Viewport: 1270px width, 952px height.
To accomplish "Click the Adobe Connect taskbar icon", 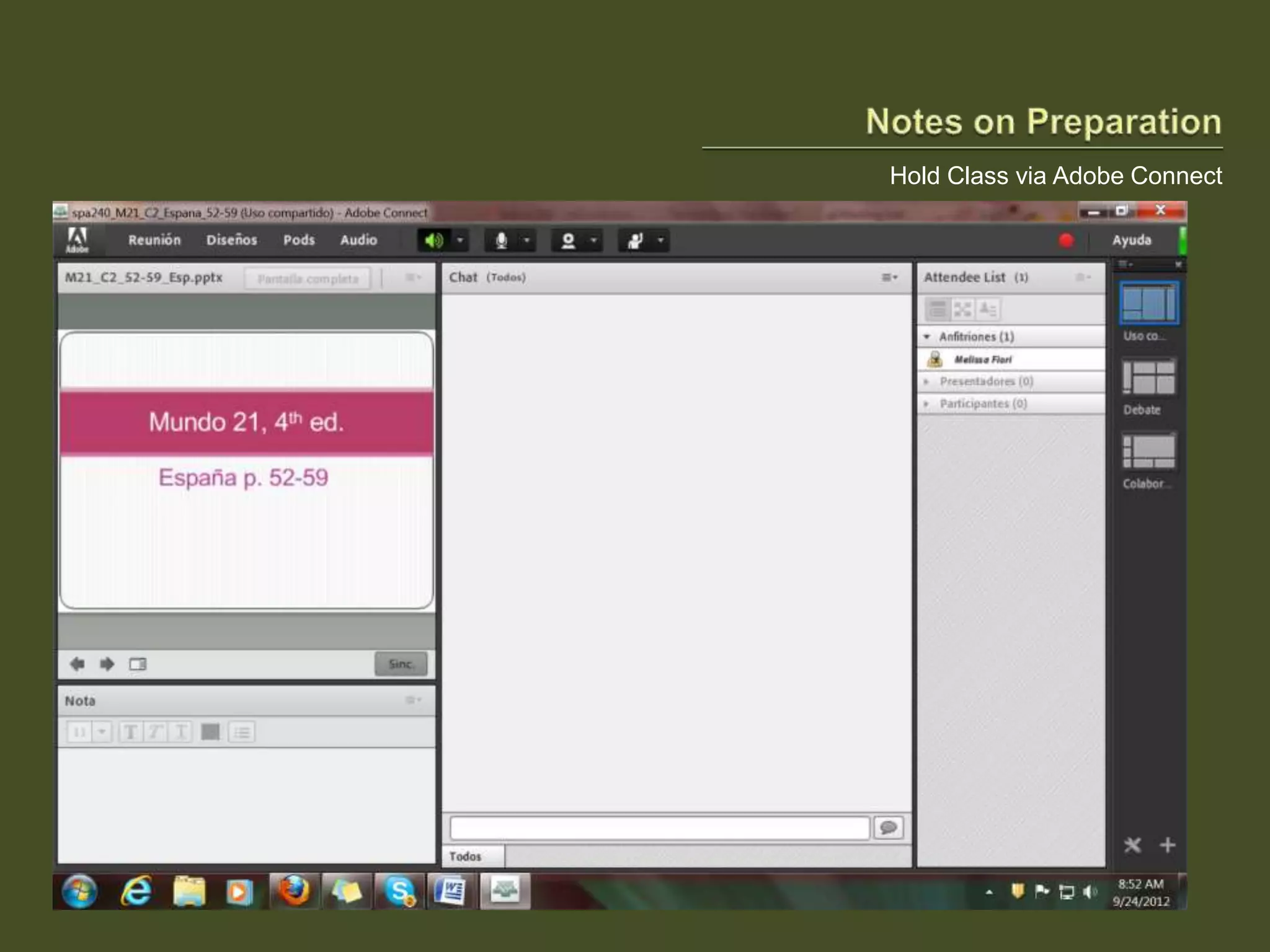I will click(x=505, y=891).
